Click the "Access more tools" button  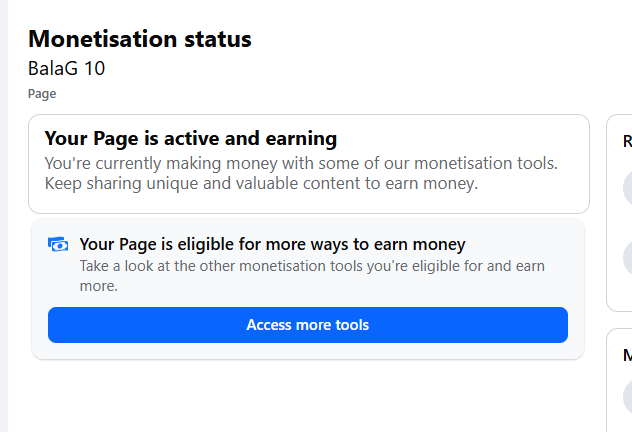pyautogui.click(x=307, y=325)
